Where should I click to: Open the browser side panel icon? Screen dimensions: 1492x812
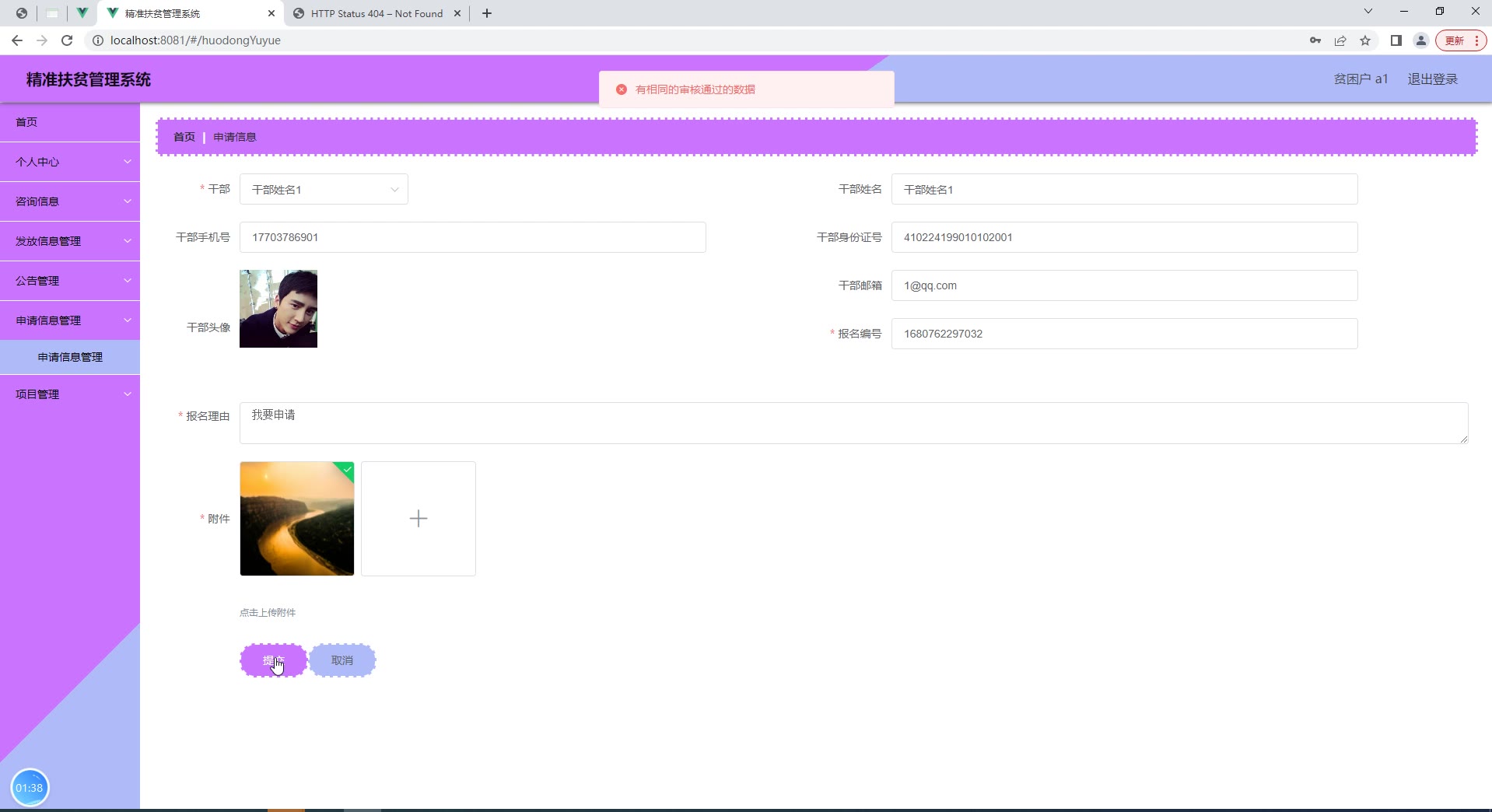[1396, 40]
